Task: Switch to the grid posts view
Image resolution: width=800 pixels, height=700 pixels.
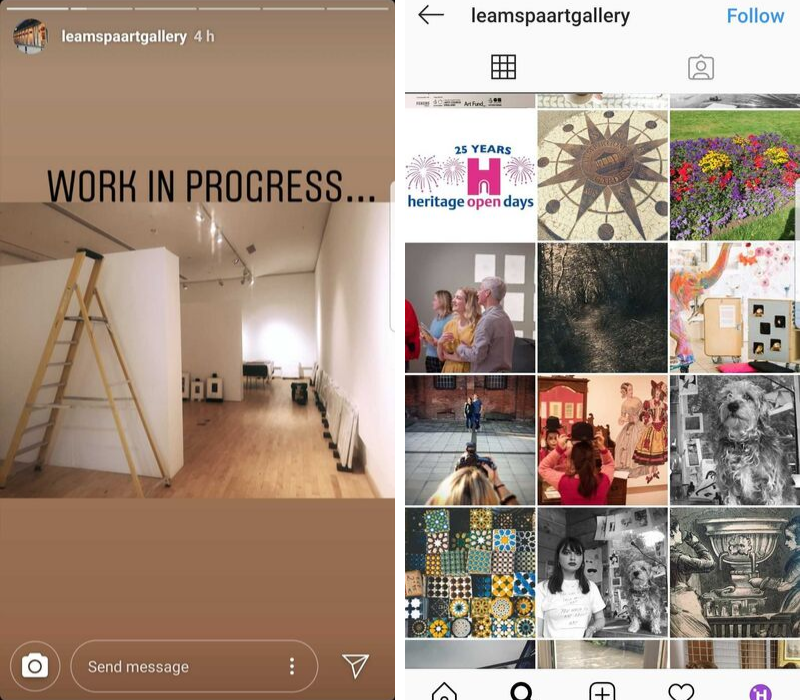Action: click(x=504, y=67)
